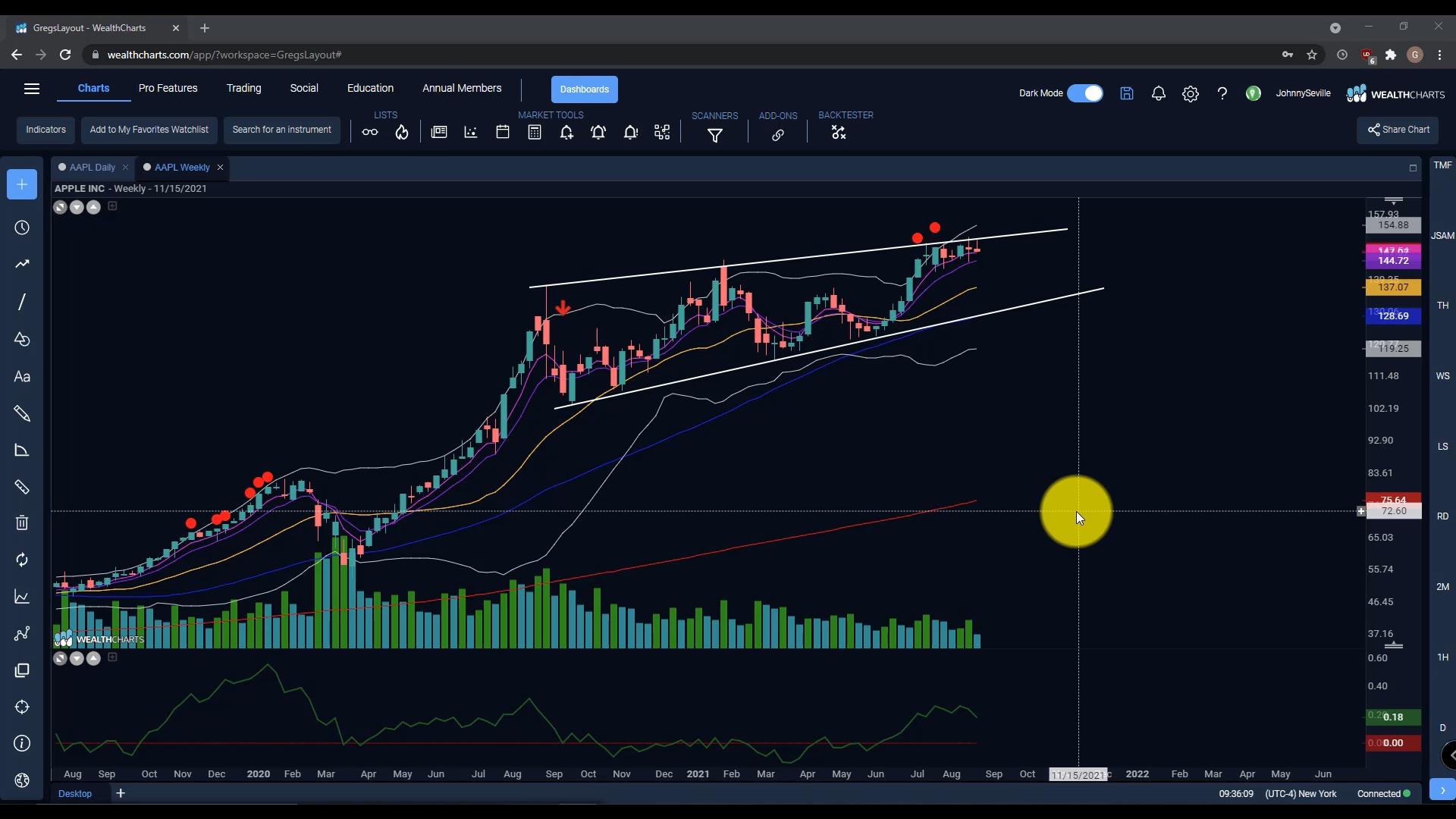Screen dimensions: 1456x819
Task: Select the ruler measure tool
Action: (x=22, y=487)
